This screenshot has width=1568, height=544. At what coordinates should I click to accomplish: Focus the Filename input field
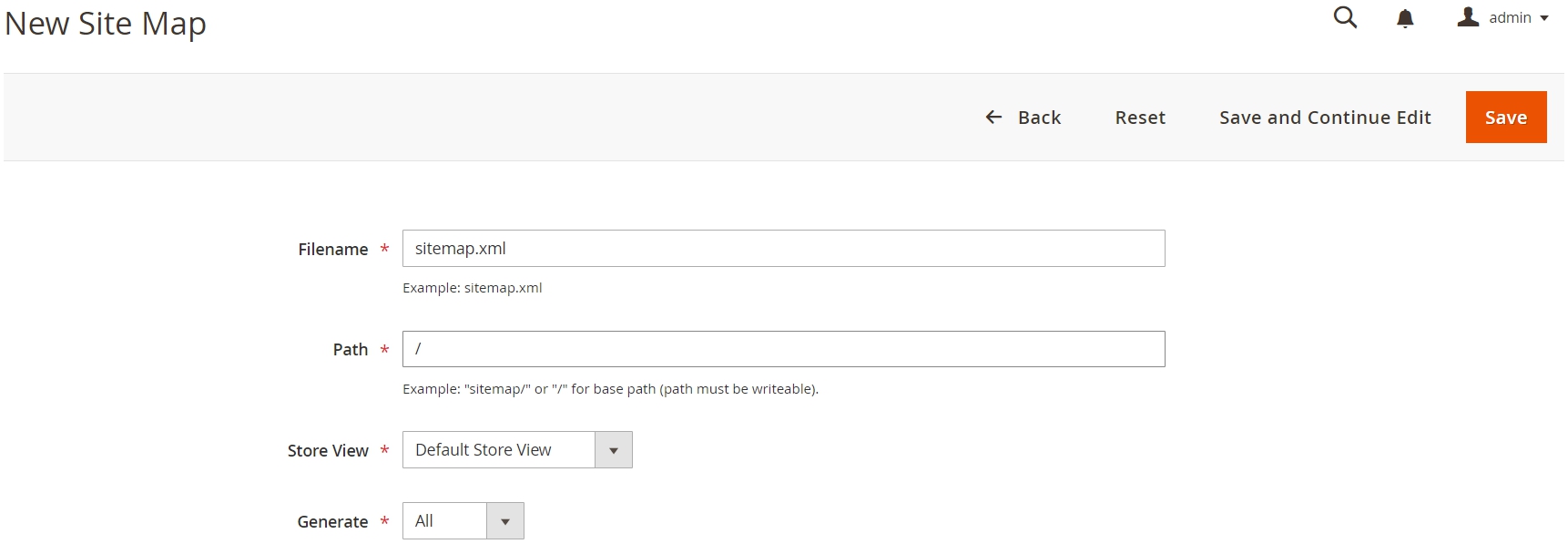(783, 249)
